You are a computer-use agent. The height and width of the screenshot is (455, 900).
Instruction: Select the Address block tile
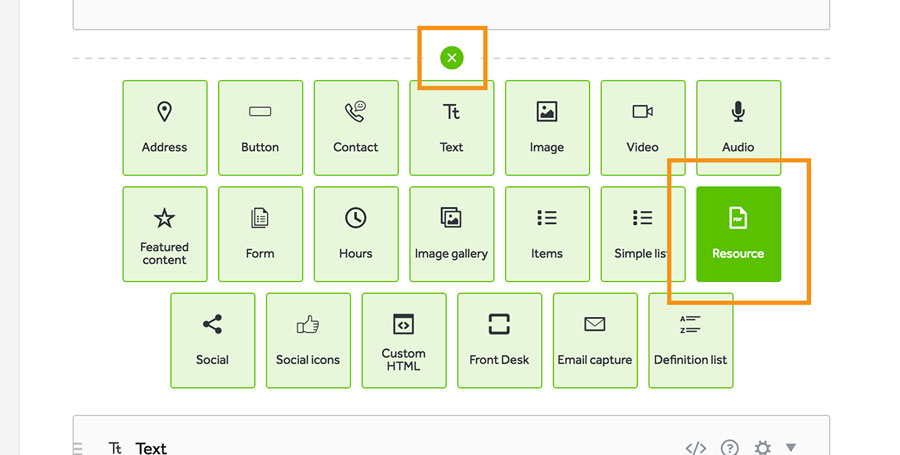pos(165,128)
